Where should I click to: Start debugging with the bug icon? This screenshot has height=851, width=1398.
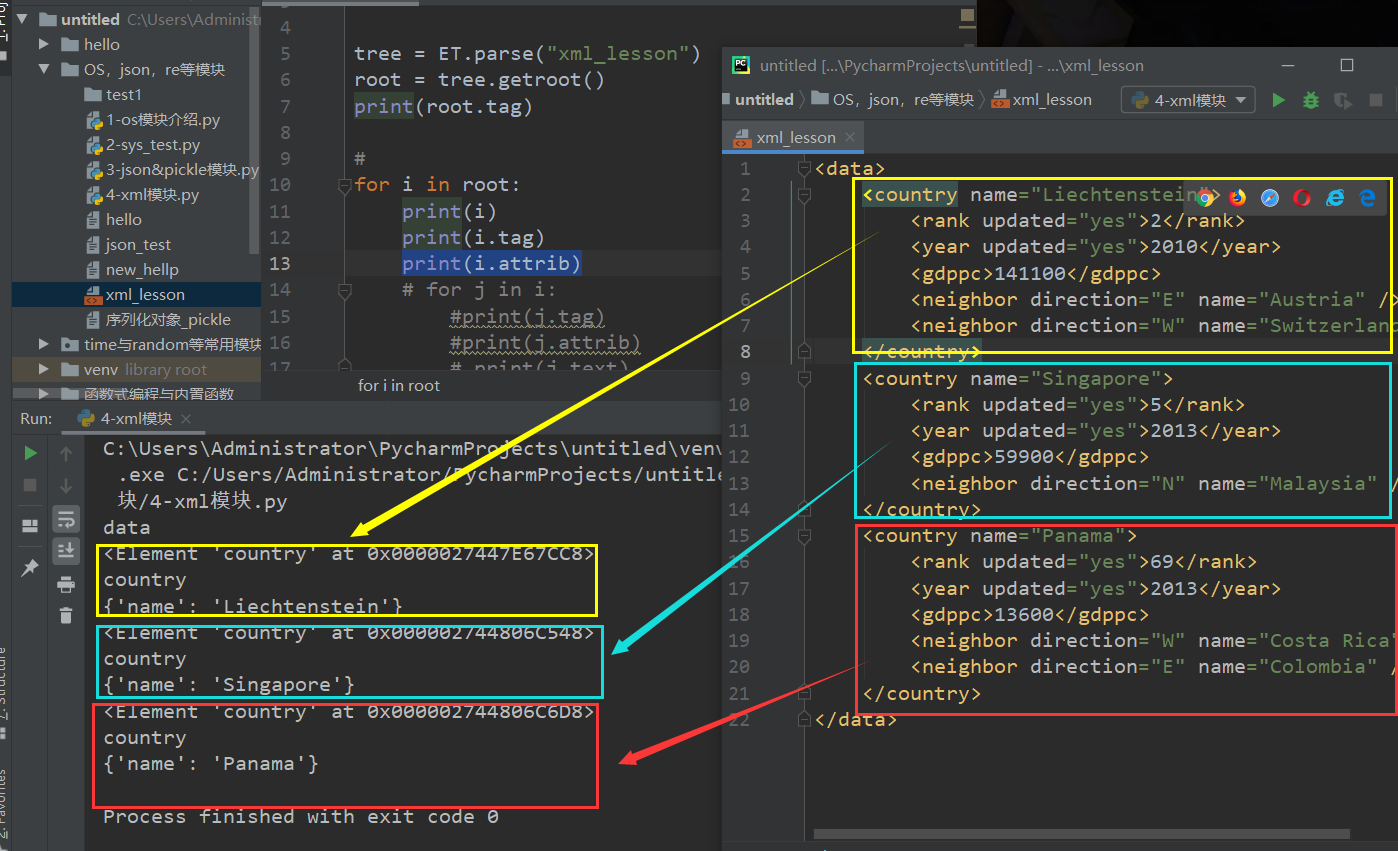pyautogui.click(x=1310, y=100)
